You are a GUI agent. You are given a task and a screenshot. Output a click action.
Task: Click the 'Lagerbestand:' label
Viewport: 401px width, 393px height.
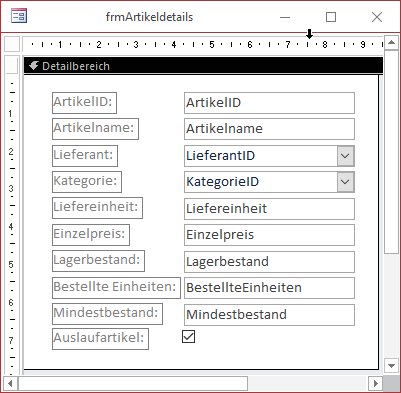pos(98,261)
